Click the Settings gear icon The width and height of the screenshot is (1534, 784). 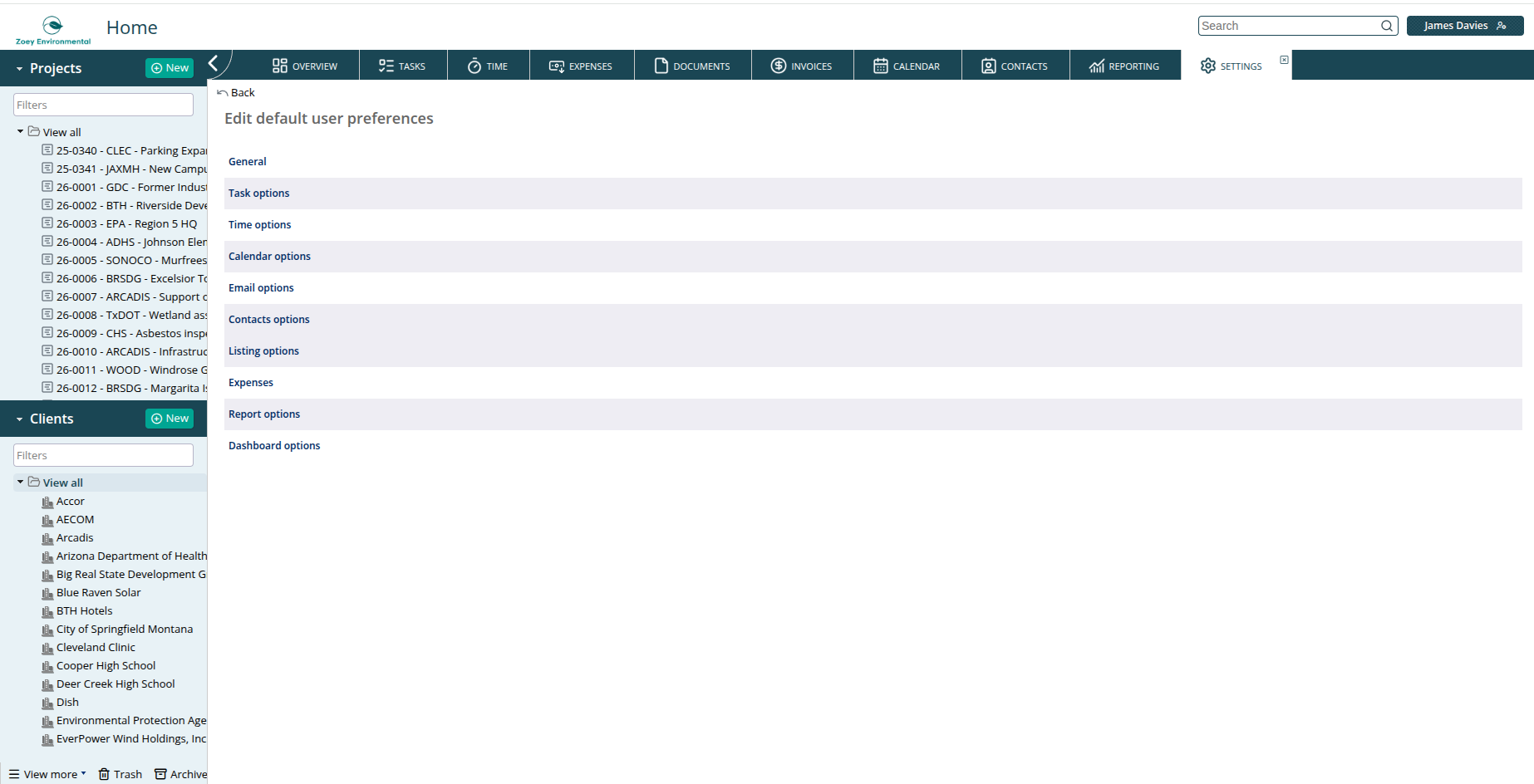click(1208, 66)
